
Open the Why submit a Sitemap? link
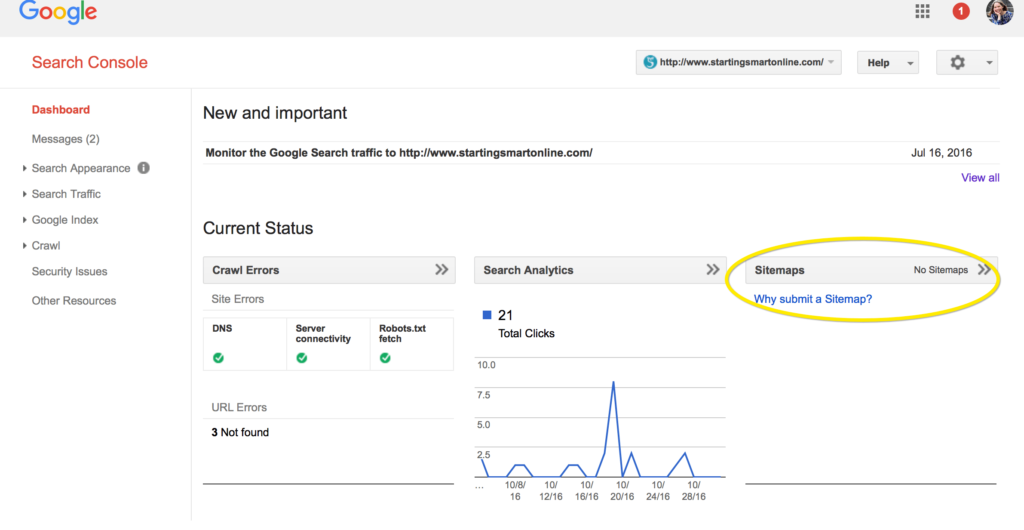(812, 299)
